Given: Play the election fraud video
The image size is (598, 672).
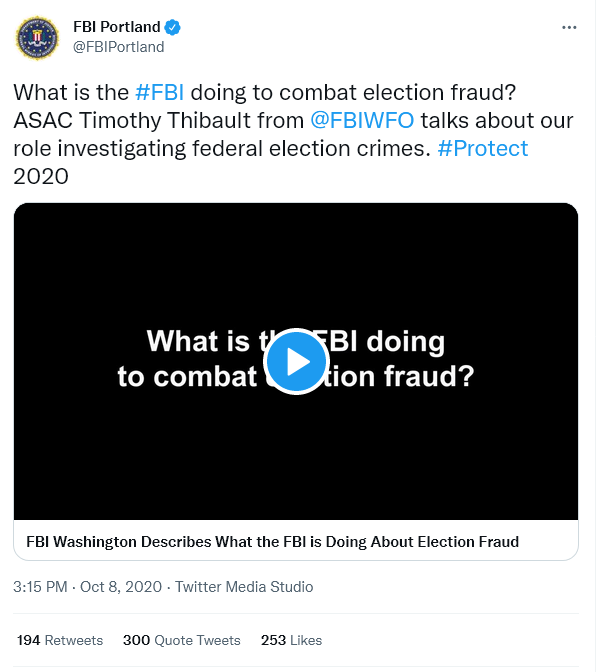Looking at the screenshot, I should click(x=296, y=361).
